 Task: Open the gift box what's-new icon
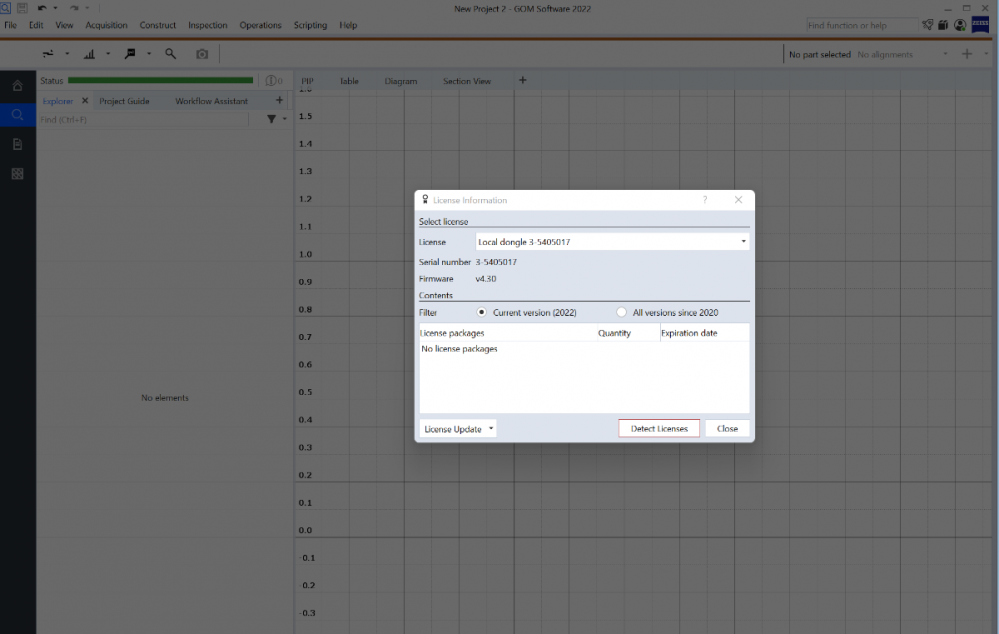coord(943,25)
